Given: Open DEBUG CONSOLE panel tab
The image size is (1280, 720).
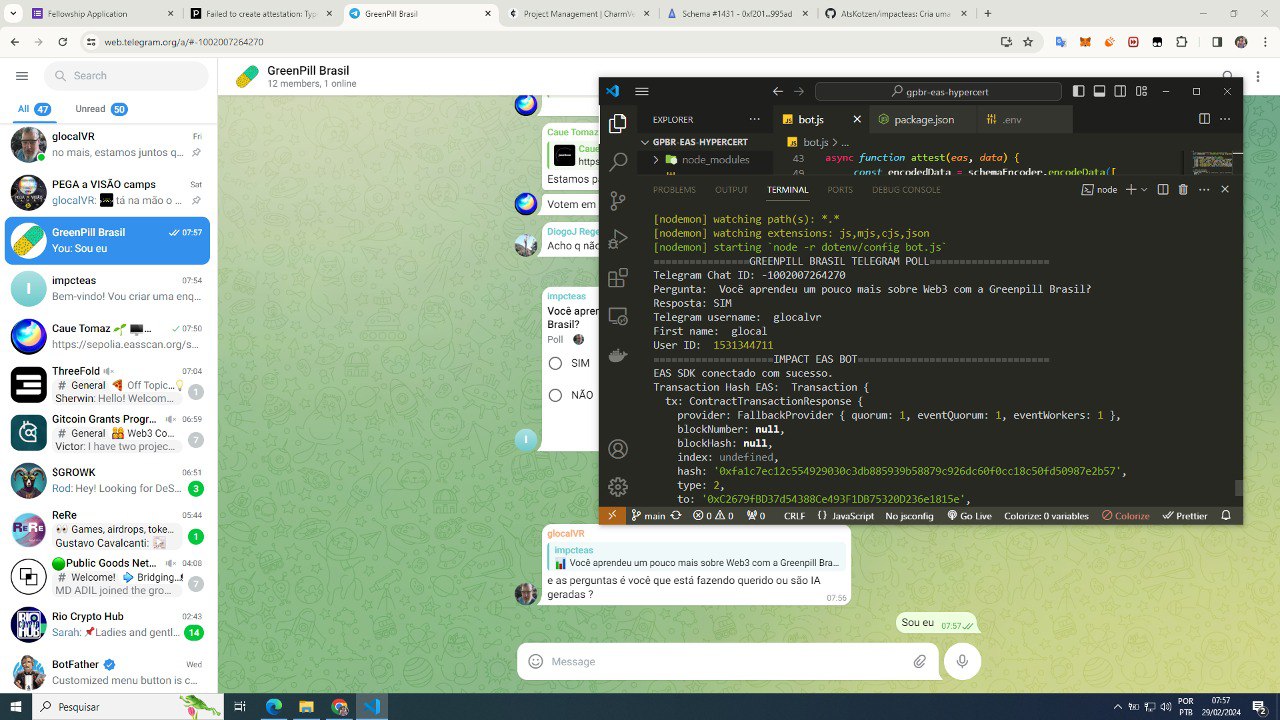Looking at the screenshot, I should pos(906,190).
